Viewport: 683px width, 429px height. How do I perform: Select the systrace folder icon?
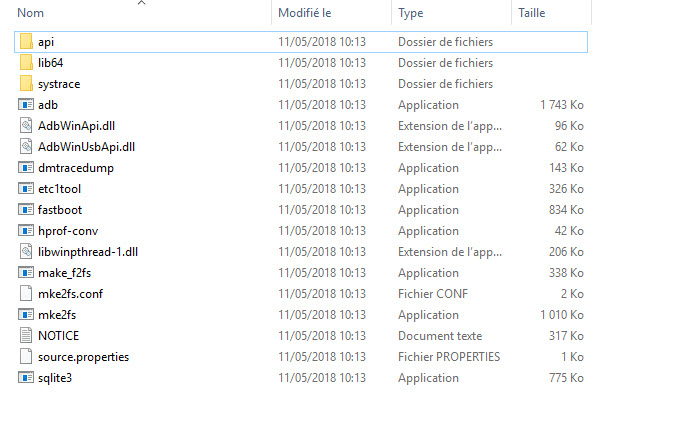tap(27, 84)
